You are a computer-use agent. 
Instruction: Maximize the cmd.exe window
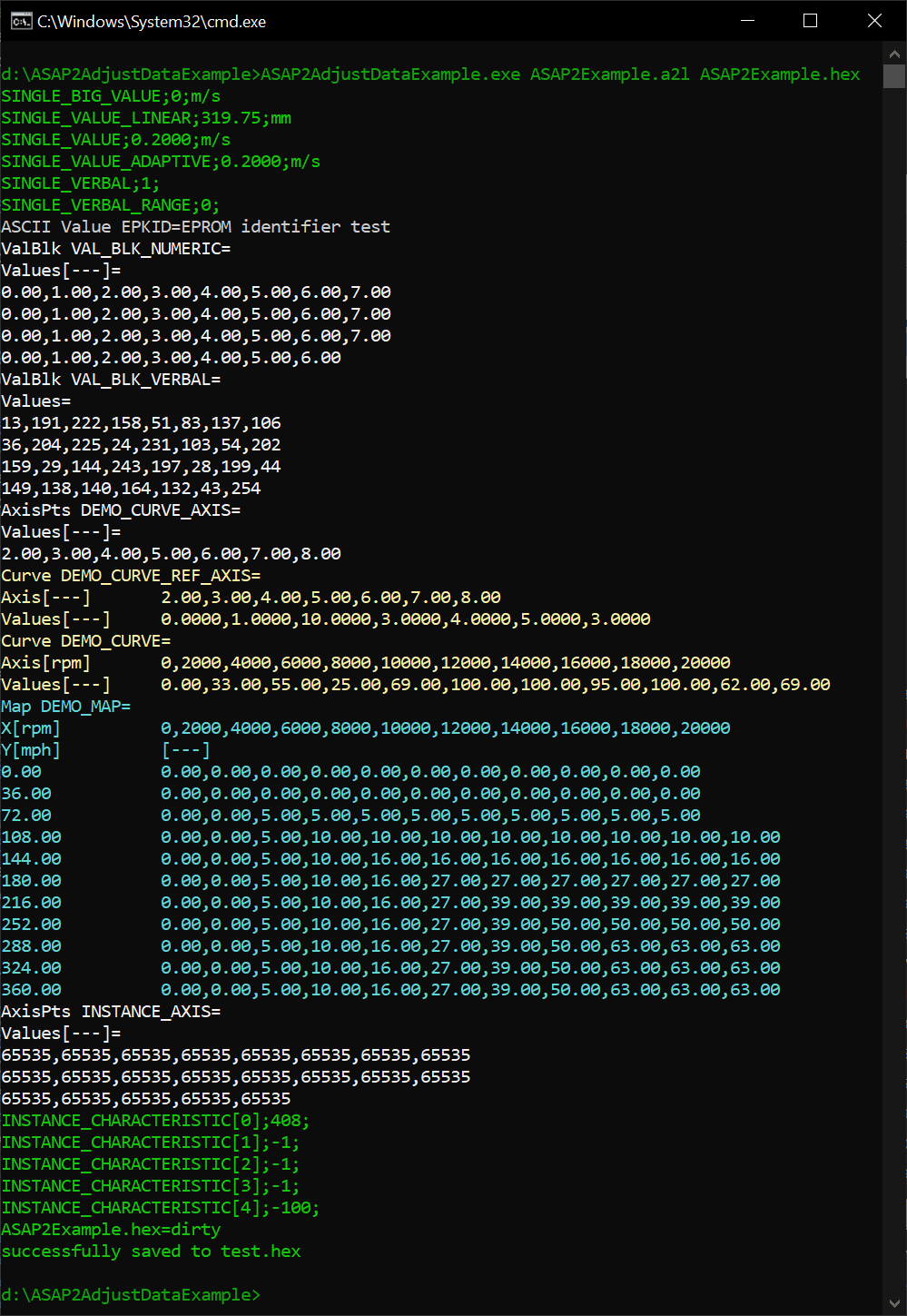(x=811, y=21)
